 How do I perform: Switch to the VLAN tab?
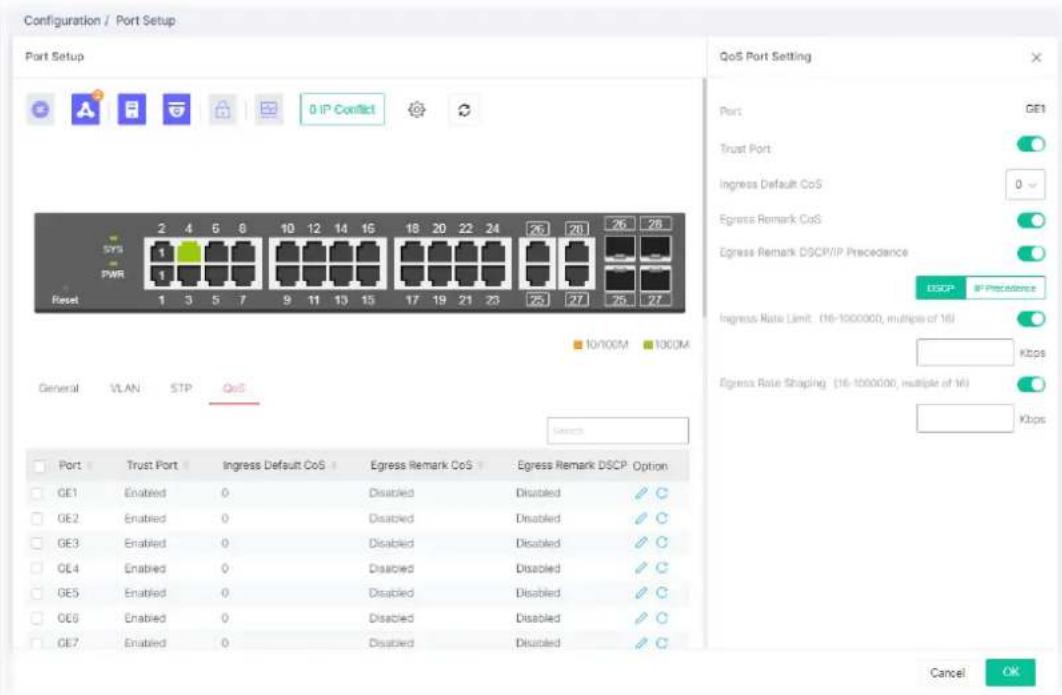click(x=125, y=388)
